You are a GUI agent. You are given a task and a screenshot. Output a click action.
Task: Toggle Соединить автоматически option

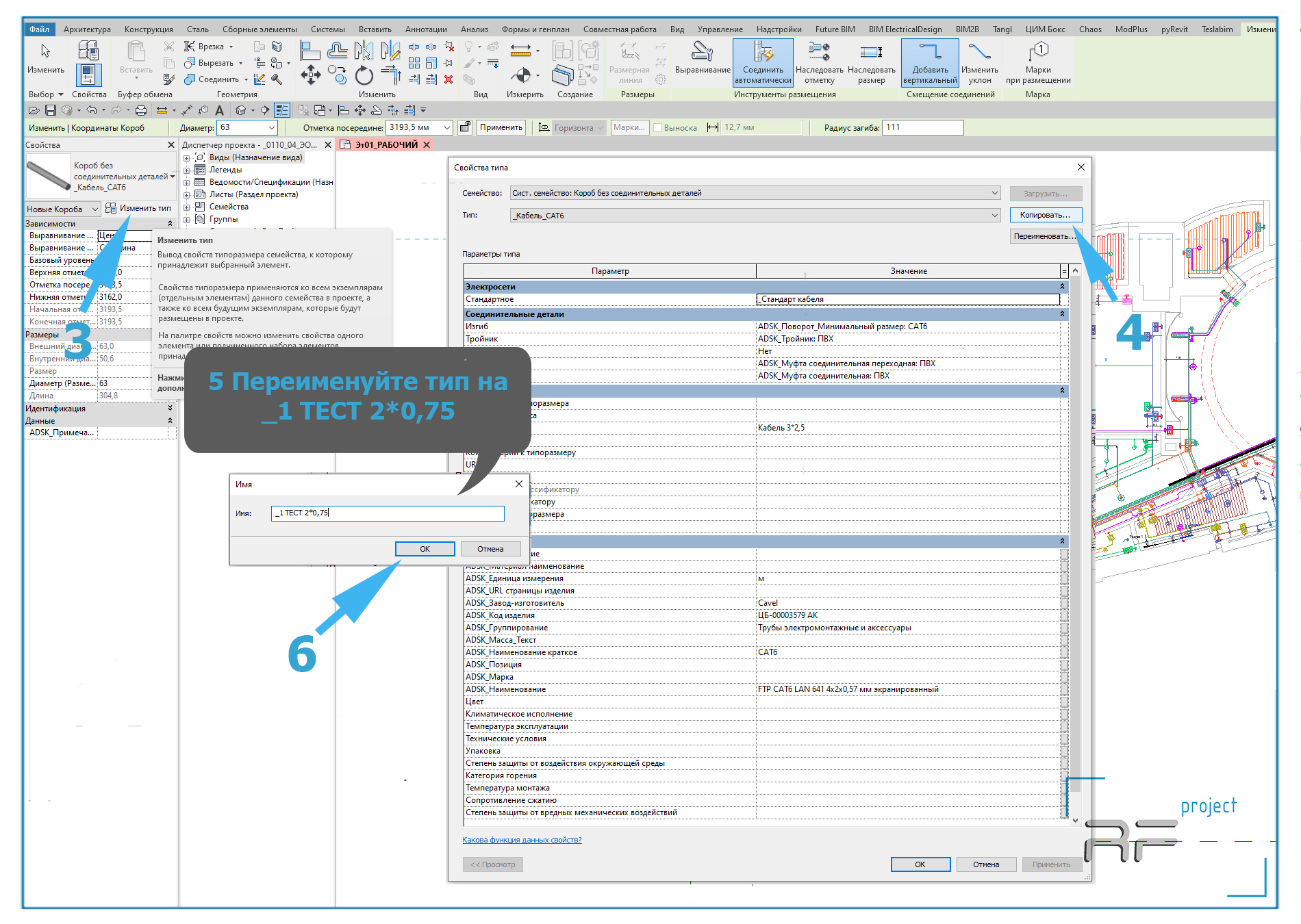(763, 62)
